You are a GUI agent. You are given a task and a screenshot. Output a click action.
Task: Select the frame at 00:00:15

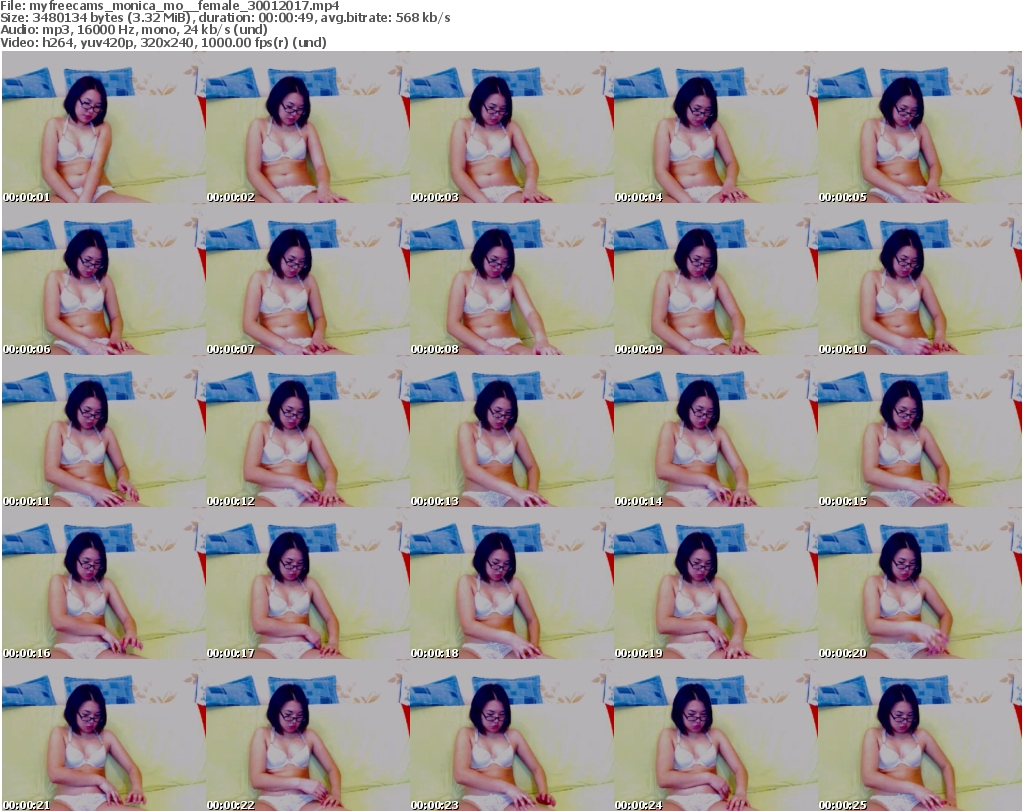point(920,432)
